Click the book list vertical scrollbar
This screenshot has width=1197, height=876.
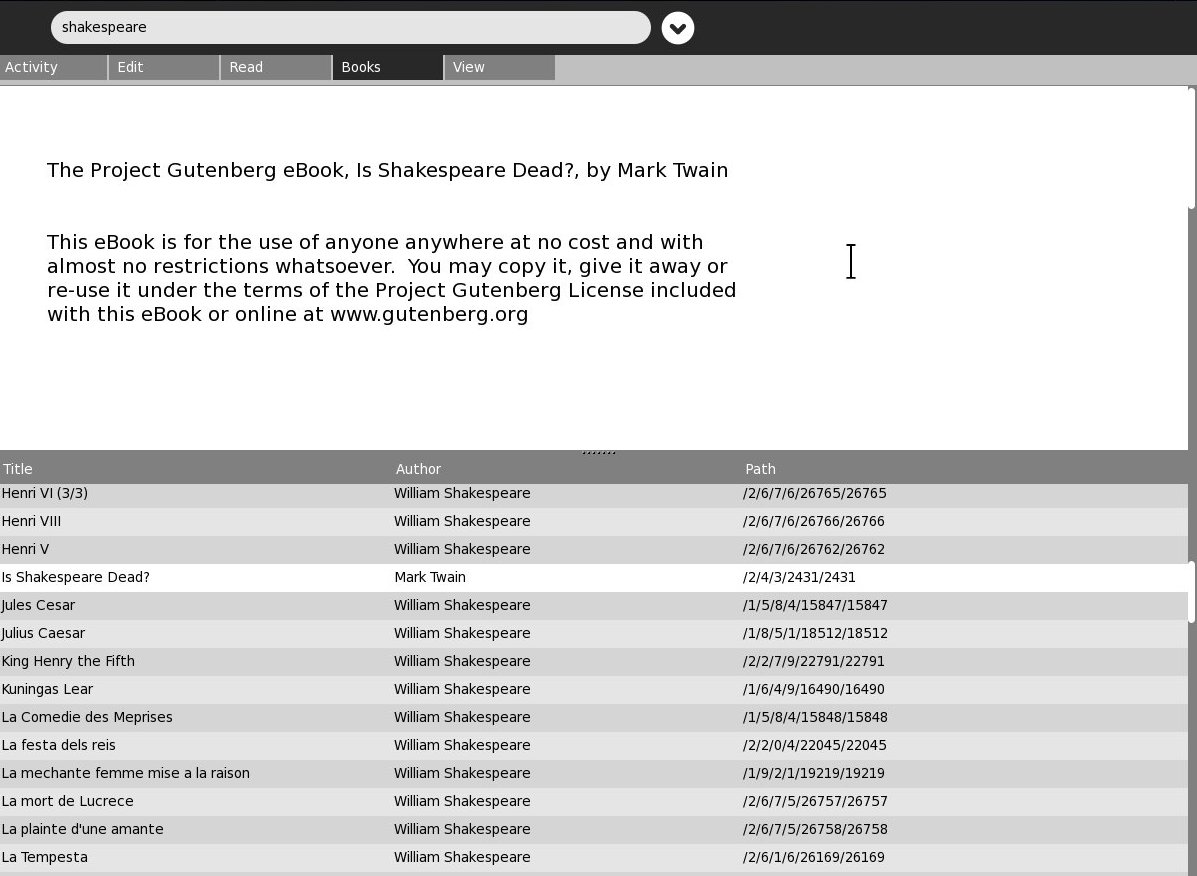(1191, 592)
